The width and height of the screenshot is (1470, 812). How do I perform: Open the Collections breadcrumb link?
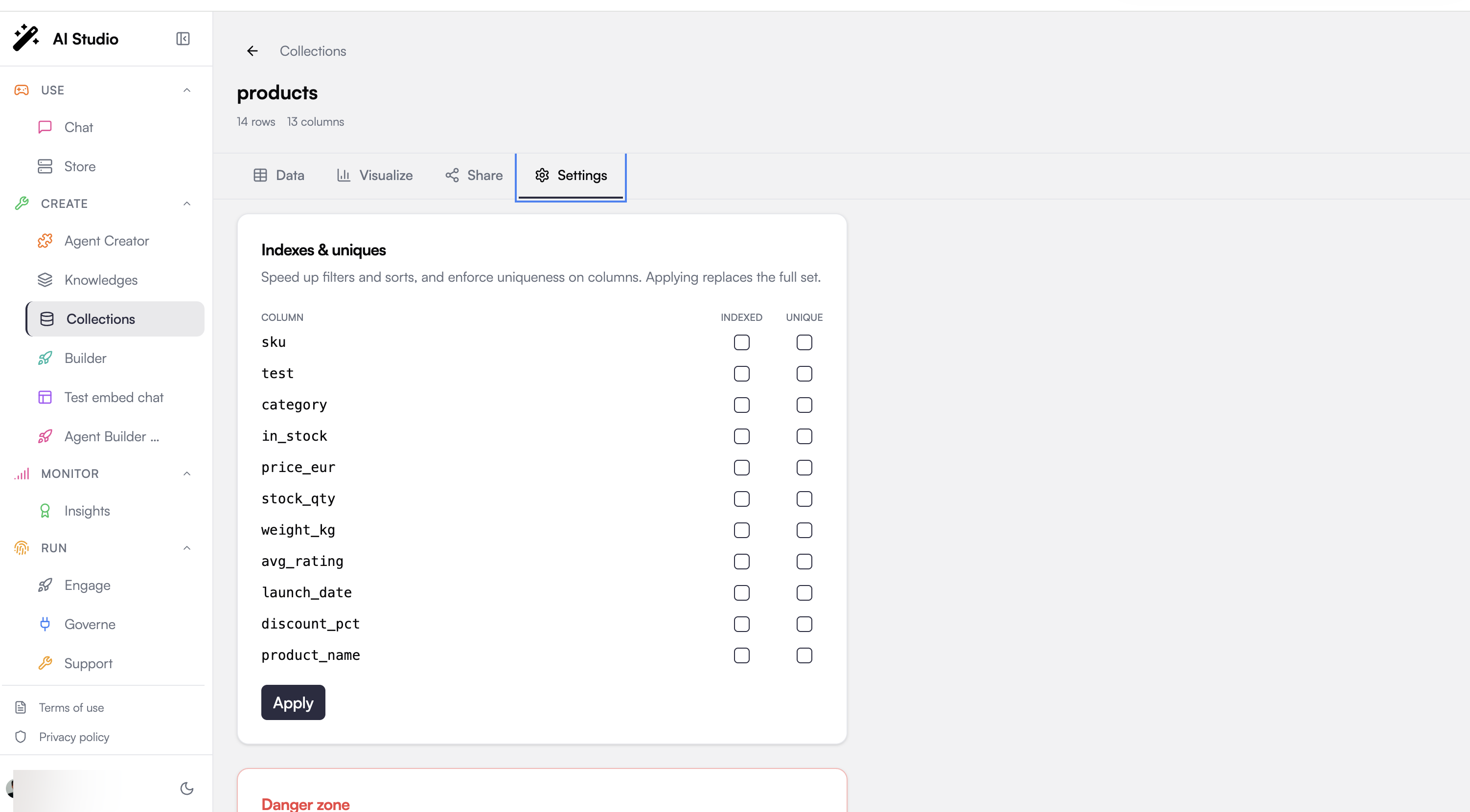pyautogui.click(x=313, y=51)
